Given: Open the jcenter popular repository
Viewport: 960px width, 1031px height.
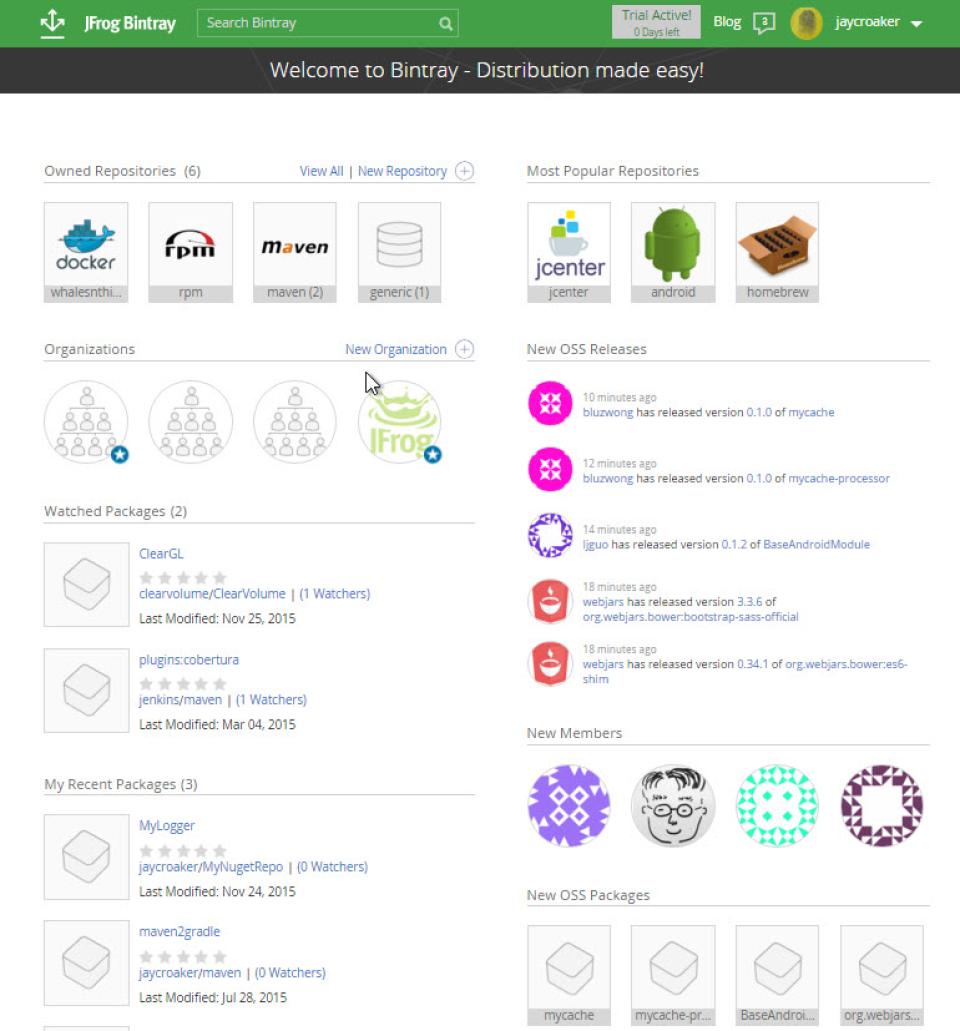Looking at the screenshot, I should tap(569, 252).
